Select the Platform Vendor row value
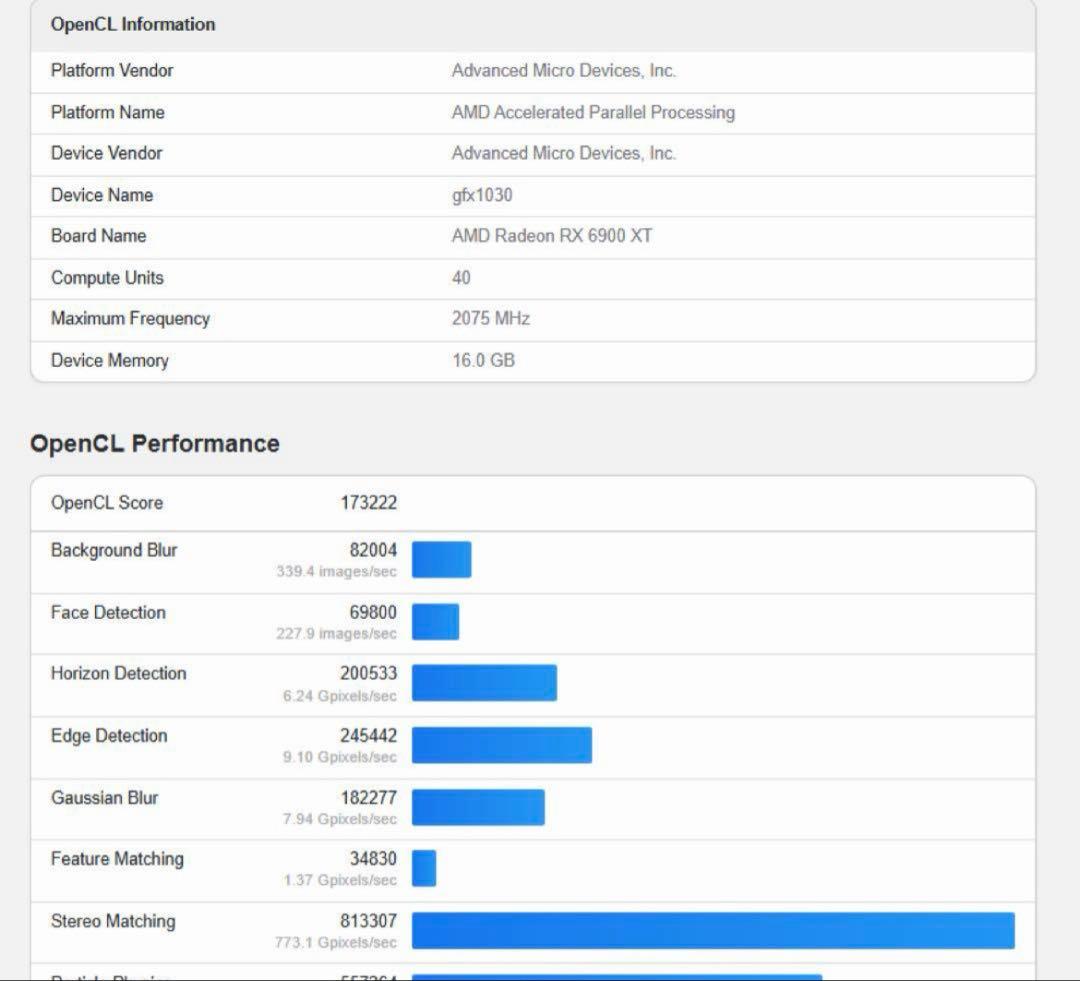 [x=563, y=71]
